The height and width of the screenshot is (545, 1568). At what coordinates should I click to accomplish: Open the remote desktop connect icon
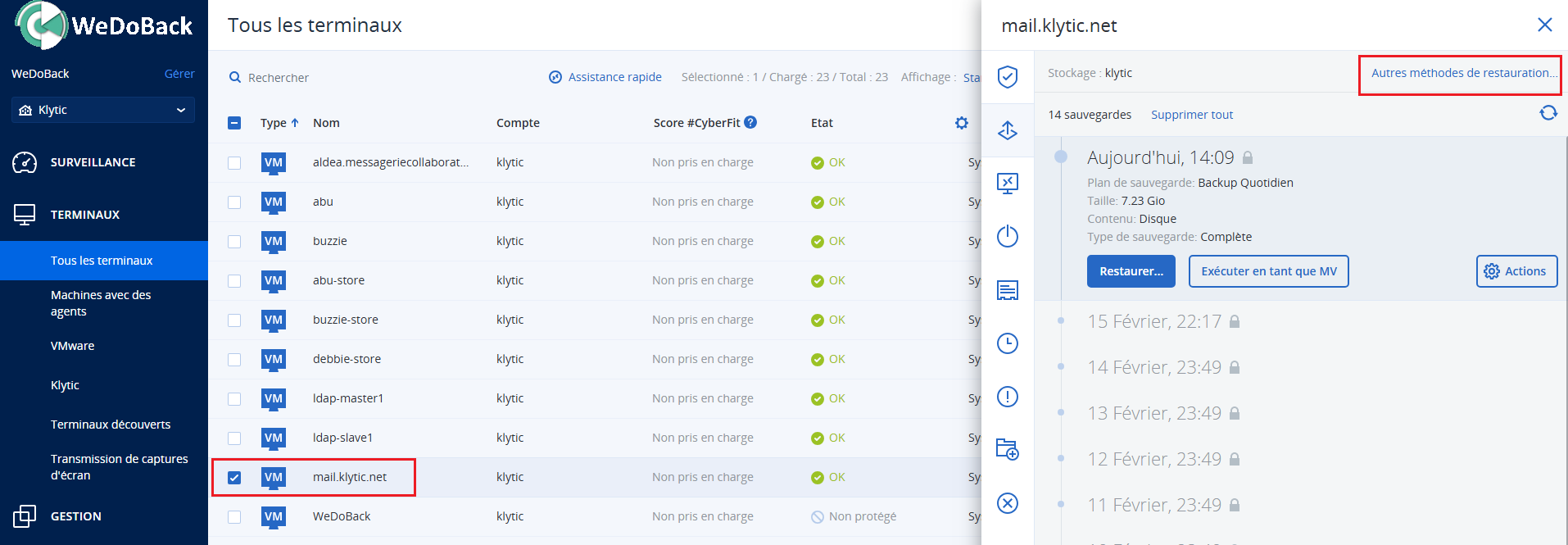coord(1008,183)
